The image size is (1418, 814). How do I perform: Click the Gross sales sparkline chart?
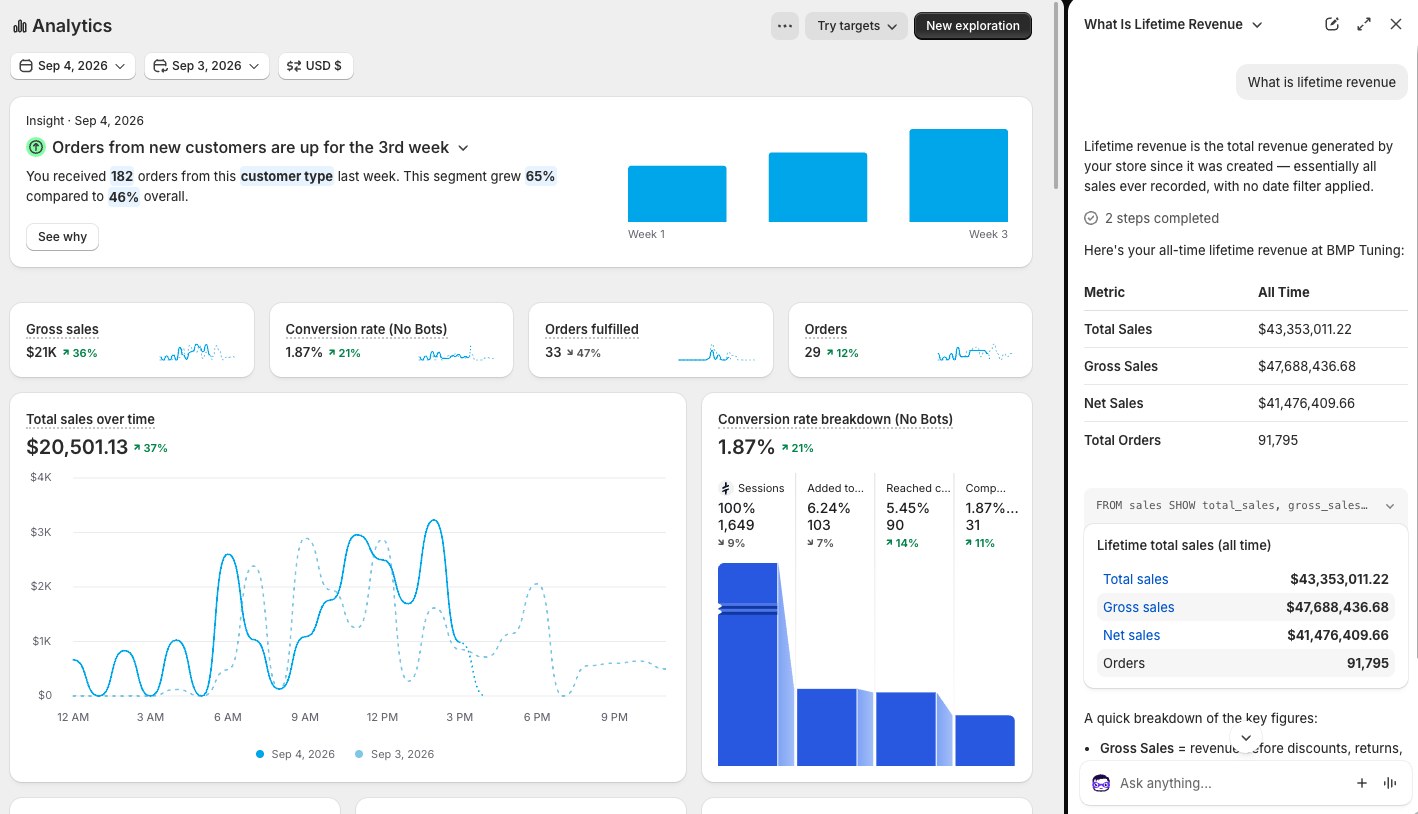198,352
